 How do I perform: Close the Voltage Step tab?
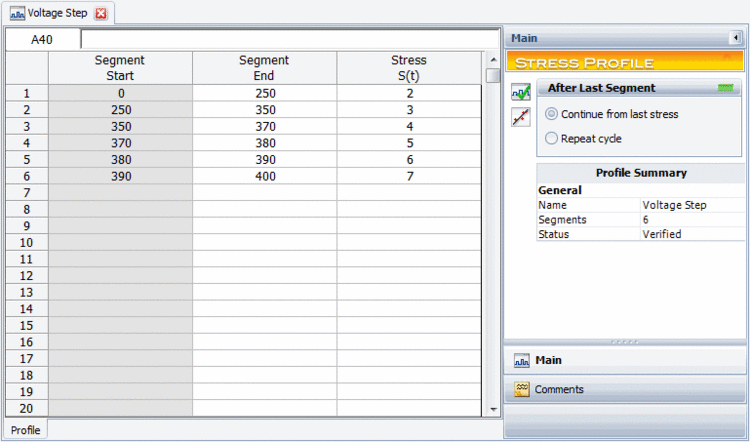click(100, 14)
